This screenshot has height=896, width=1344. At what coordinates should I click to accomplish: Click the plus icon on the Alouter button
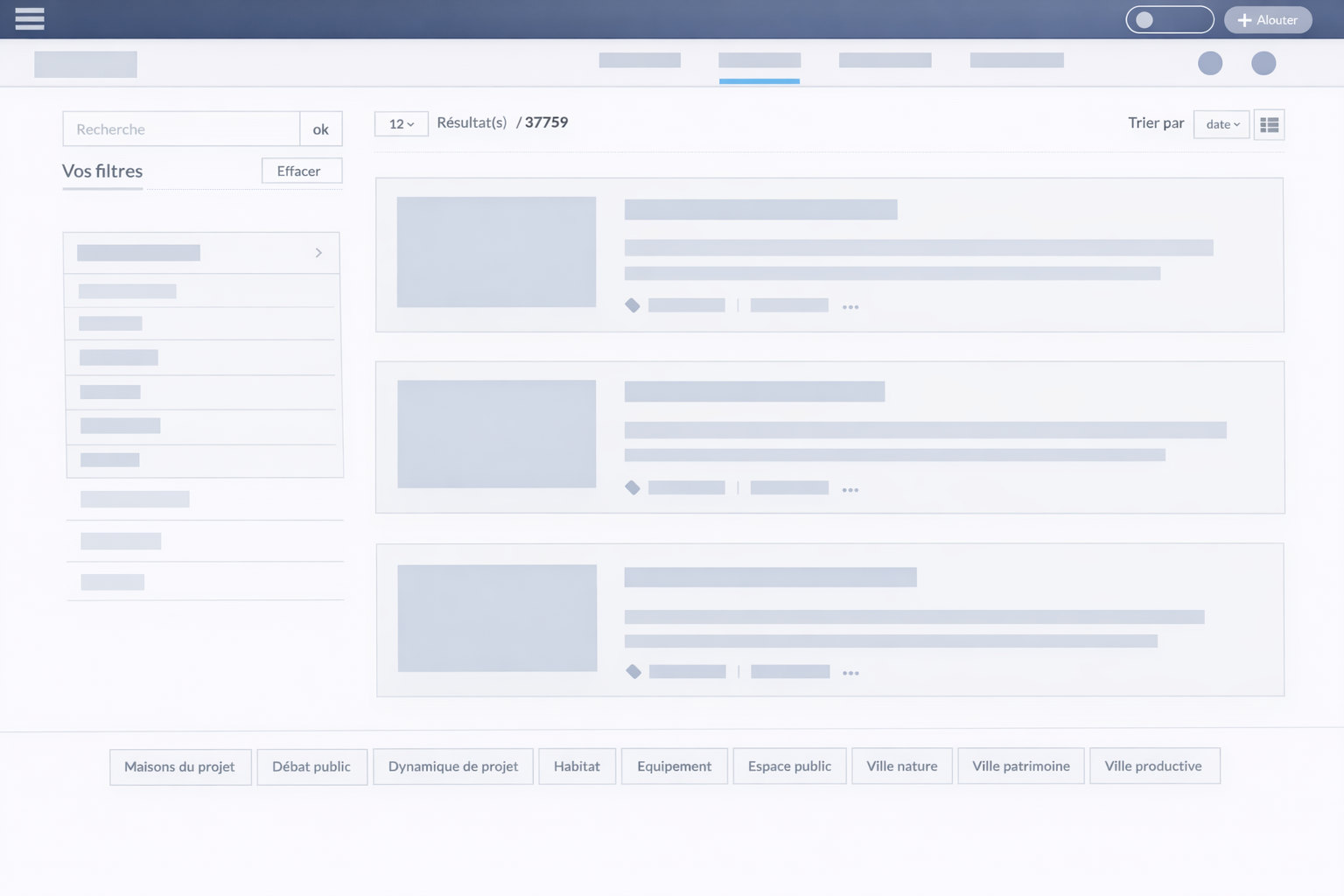coord(1243,19)
